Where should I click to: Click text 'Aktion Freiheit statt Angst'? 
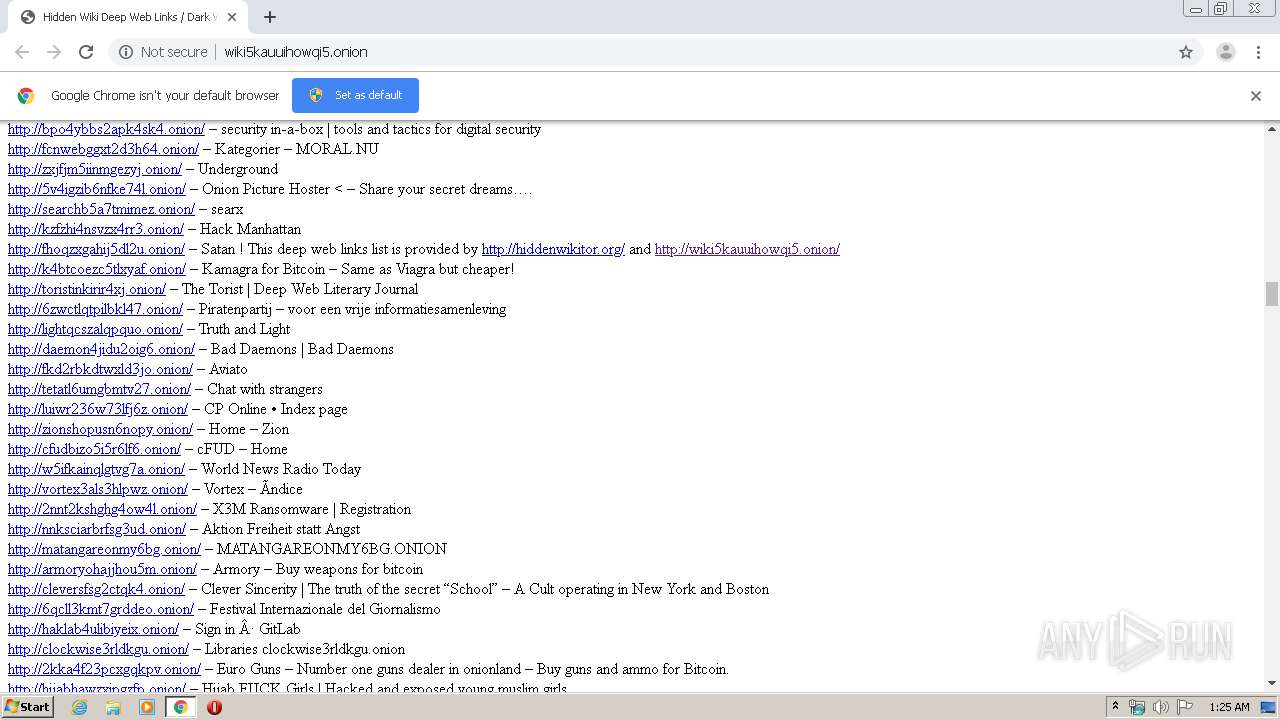pos(281,529)
